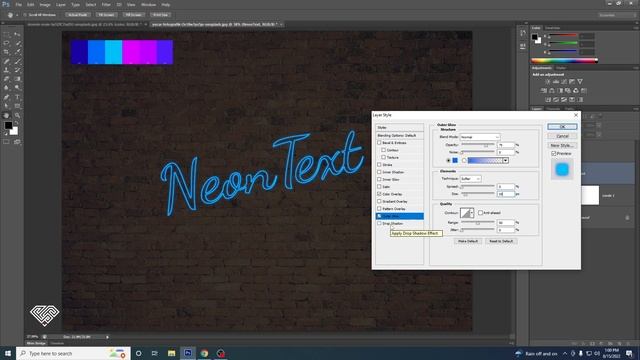Uncheck the Color Overlay checkbox
Viewport: 640px width, 360px height.
379,194
